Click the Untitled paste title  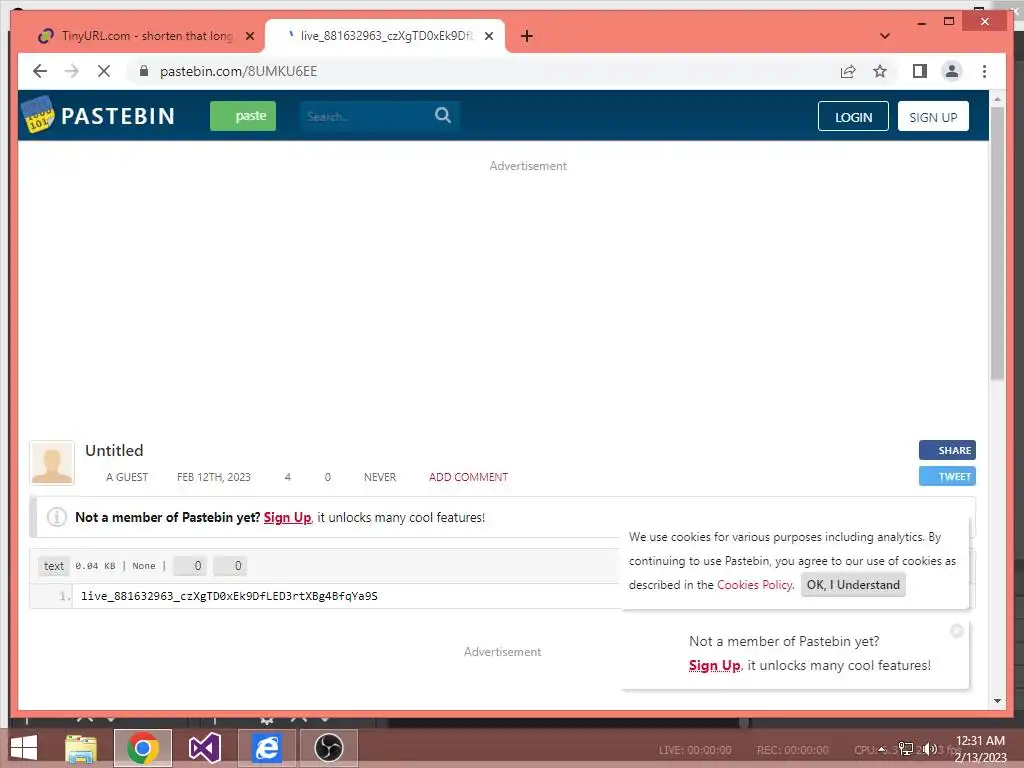tap(114, 451)
